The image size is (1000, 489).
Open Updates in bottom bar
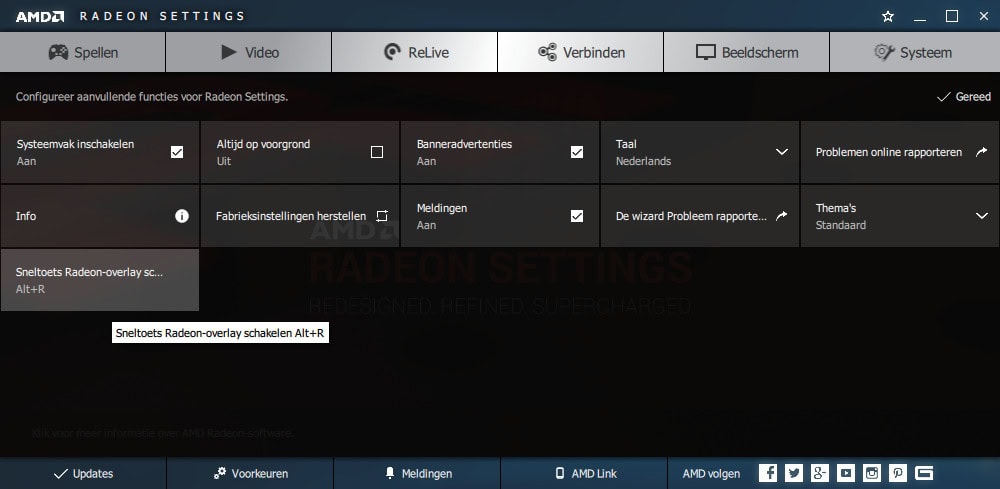pyautogui.click(x=83, y=473)
